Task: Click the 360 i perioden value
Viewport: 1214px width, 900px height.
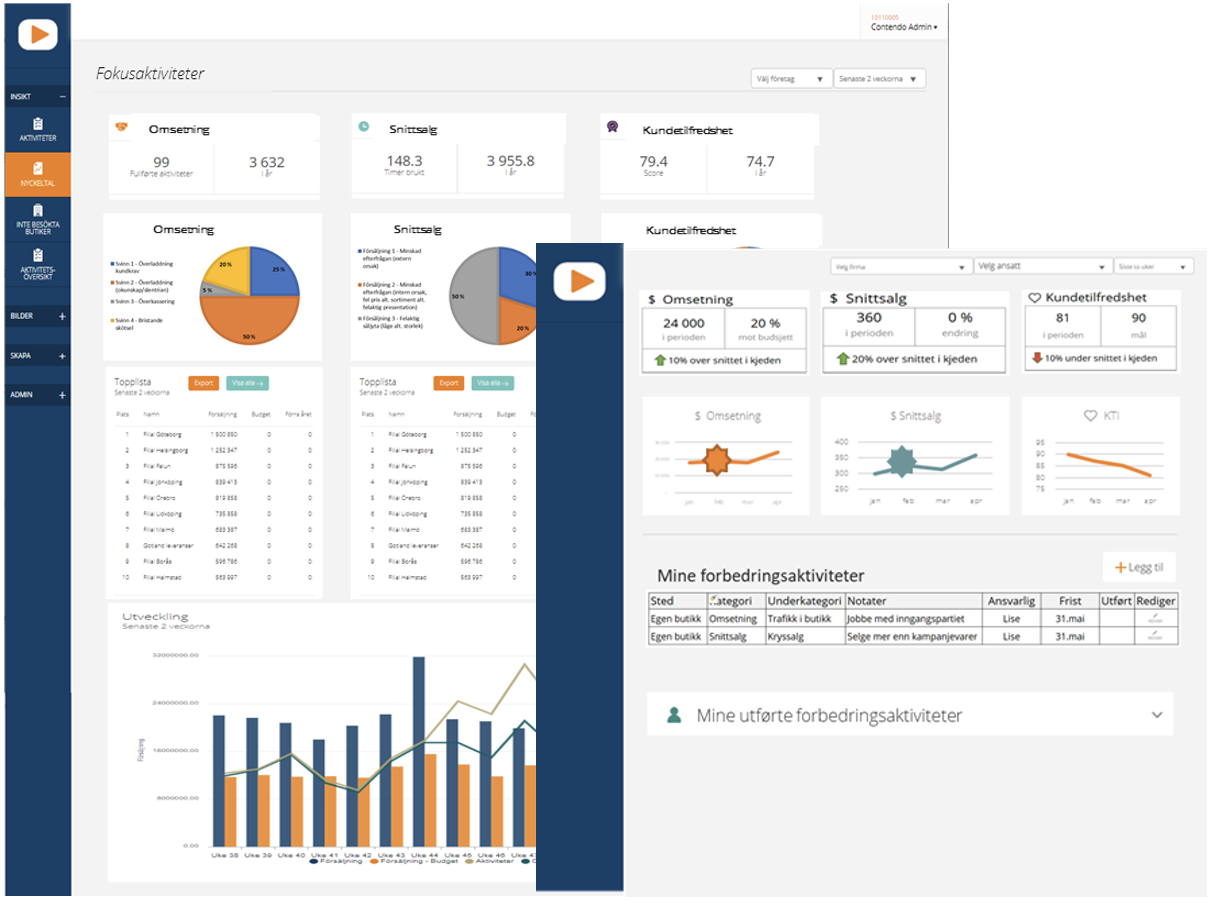Action: pyautogui.click(x=869, y=318)
